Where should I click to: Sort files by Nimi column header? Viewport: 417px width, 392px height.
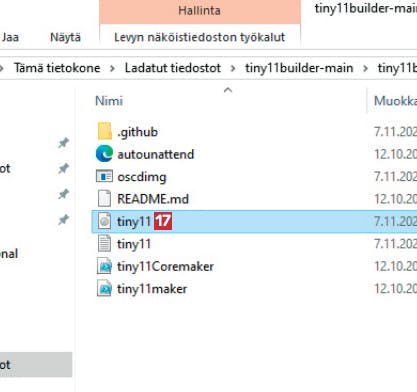(109, 101)
